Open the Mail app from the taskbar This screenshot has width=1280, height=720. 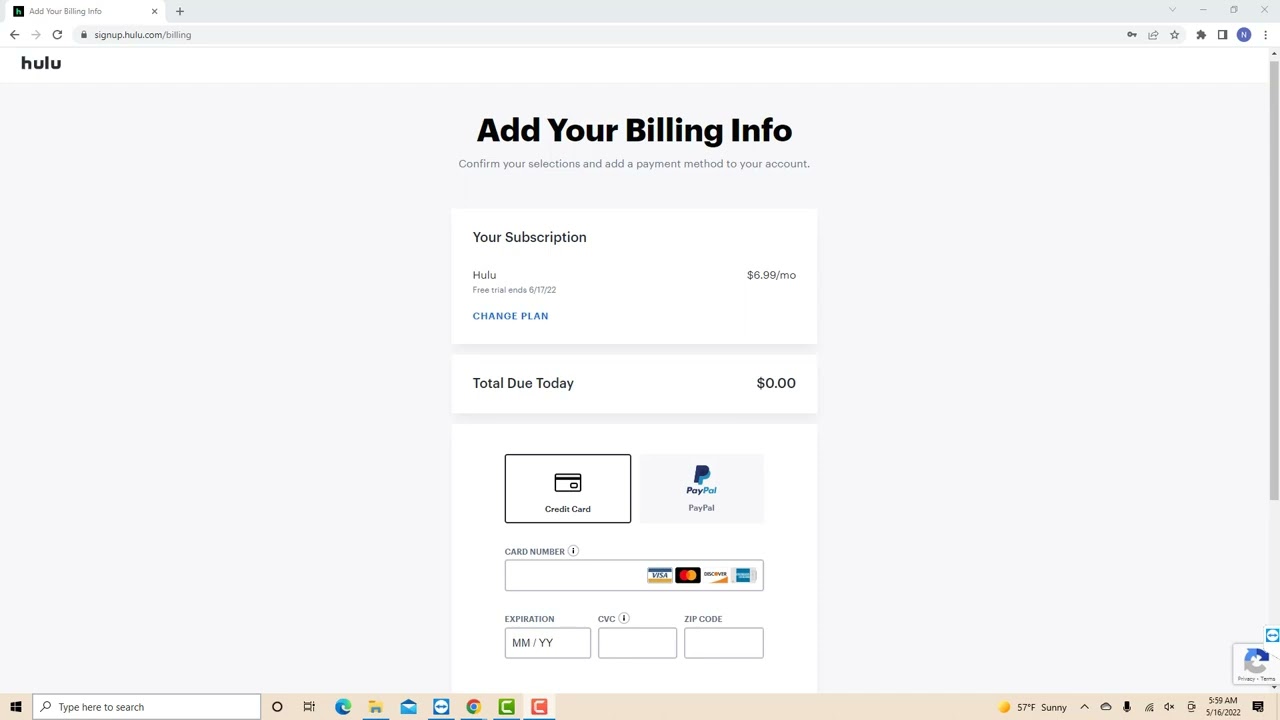pyautogui.click(x=408, y=707)
